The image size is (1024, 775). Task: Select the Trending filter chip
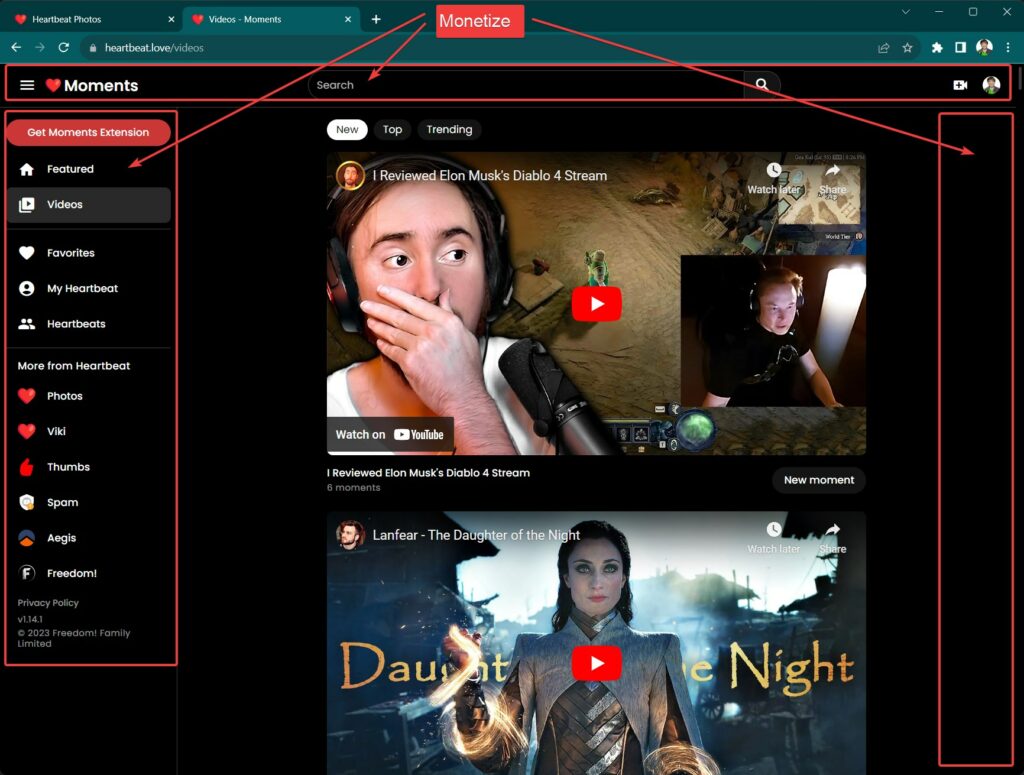449,129
